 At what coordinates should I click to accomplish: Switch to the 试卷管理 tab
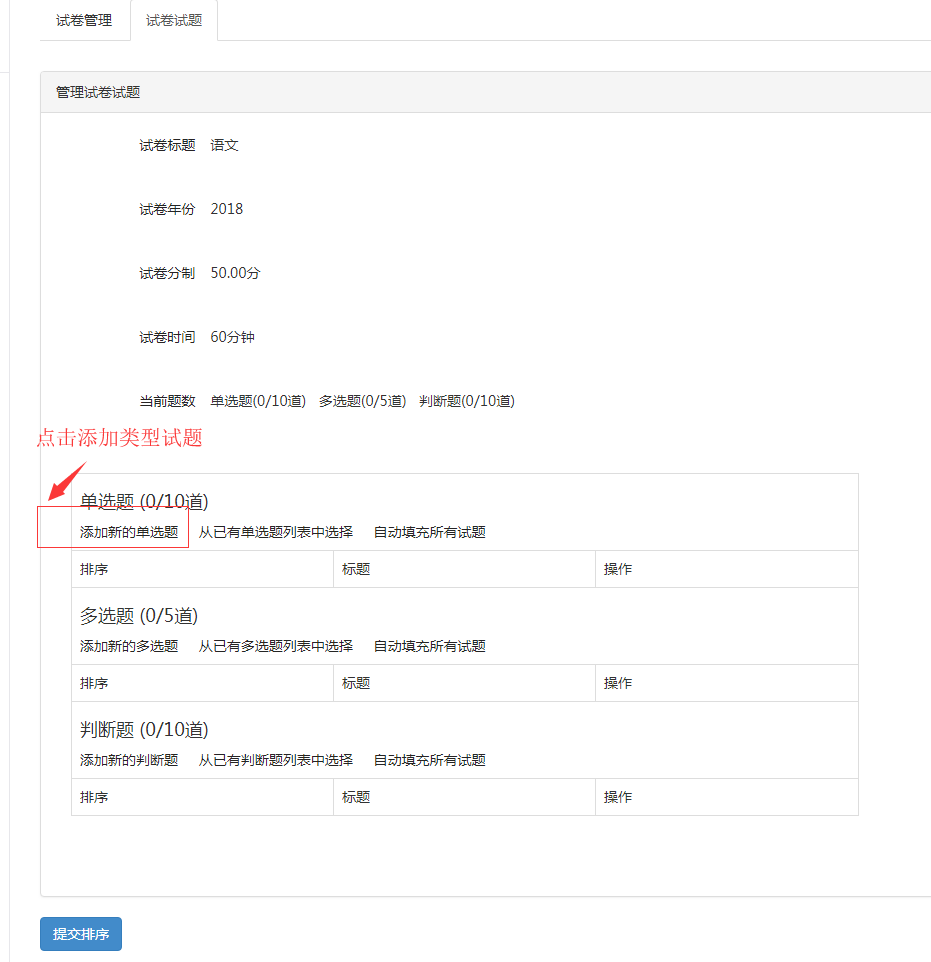coord(84,20)
